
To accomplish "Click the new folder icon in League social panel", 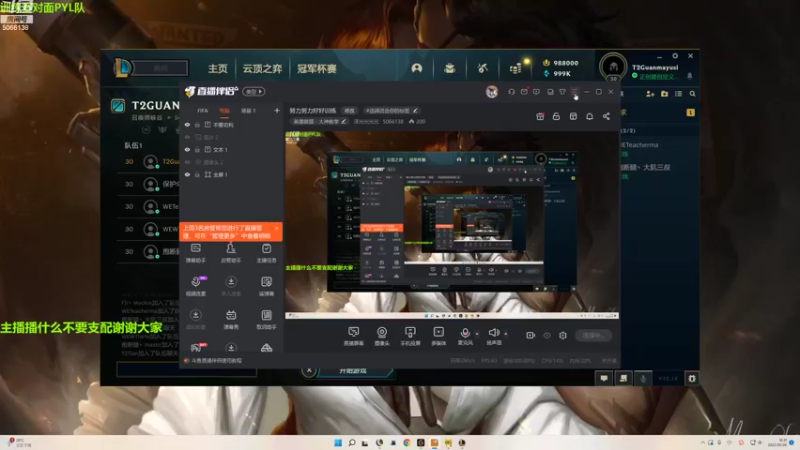I will point(664,94).
